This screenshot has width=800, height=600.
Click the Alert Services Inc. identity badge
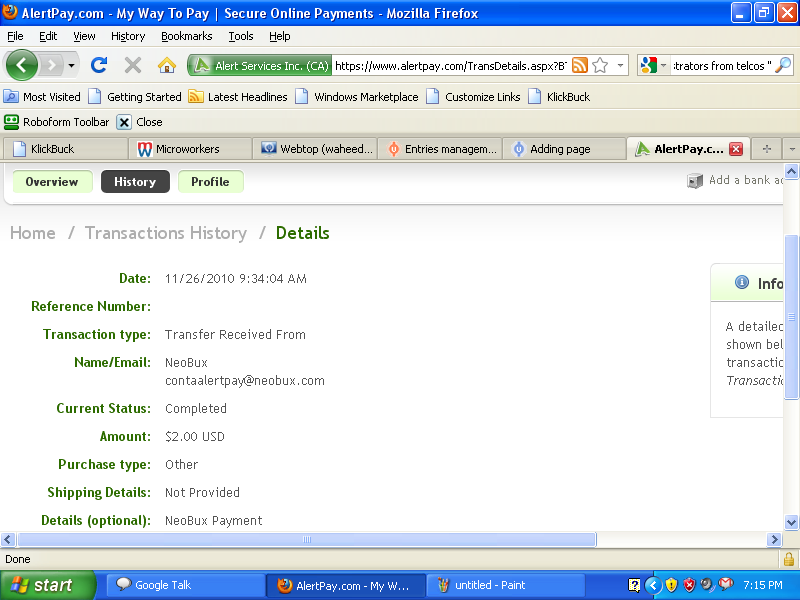point(260,65)
